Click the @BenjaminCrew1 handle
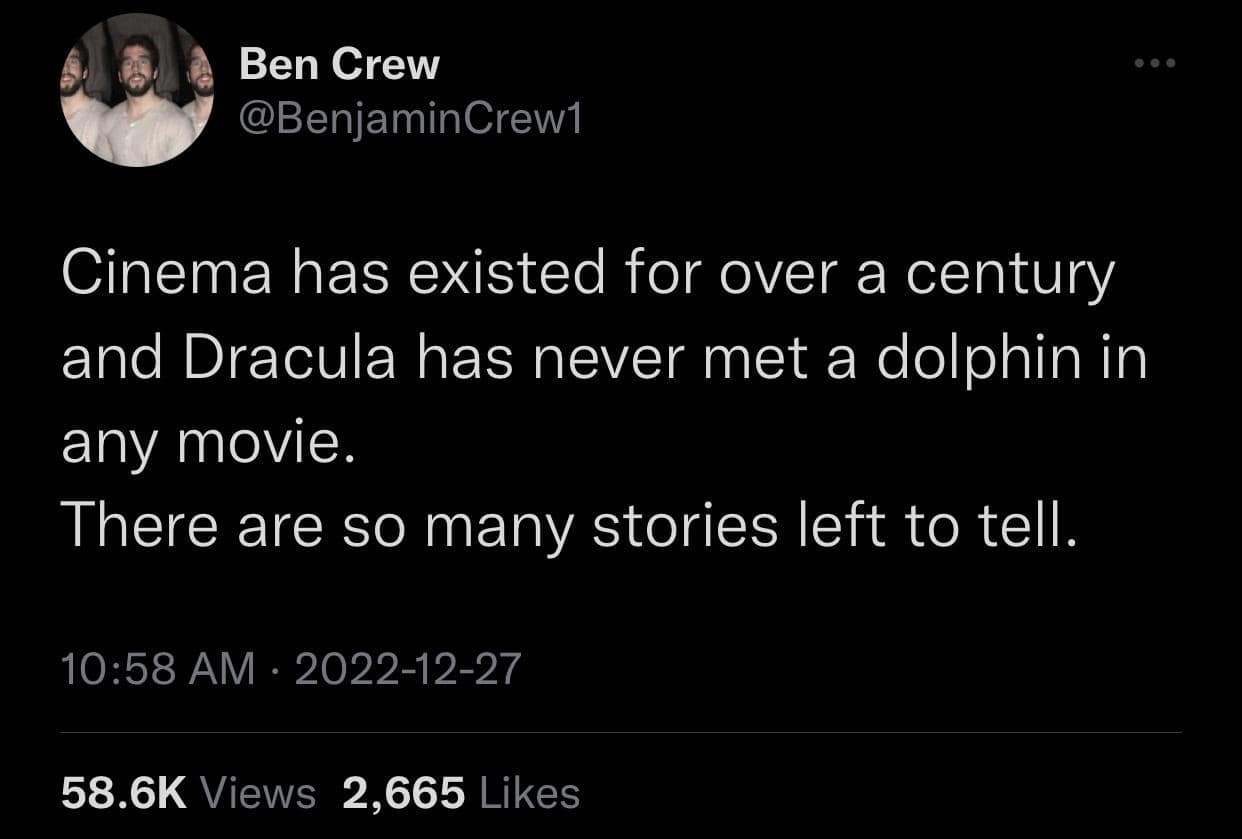The height and width of the screenshot is (839, 1242). click(410, 121)
